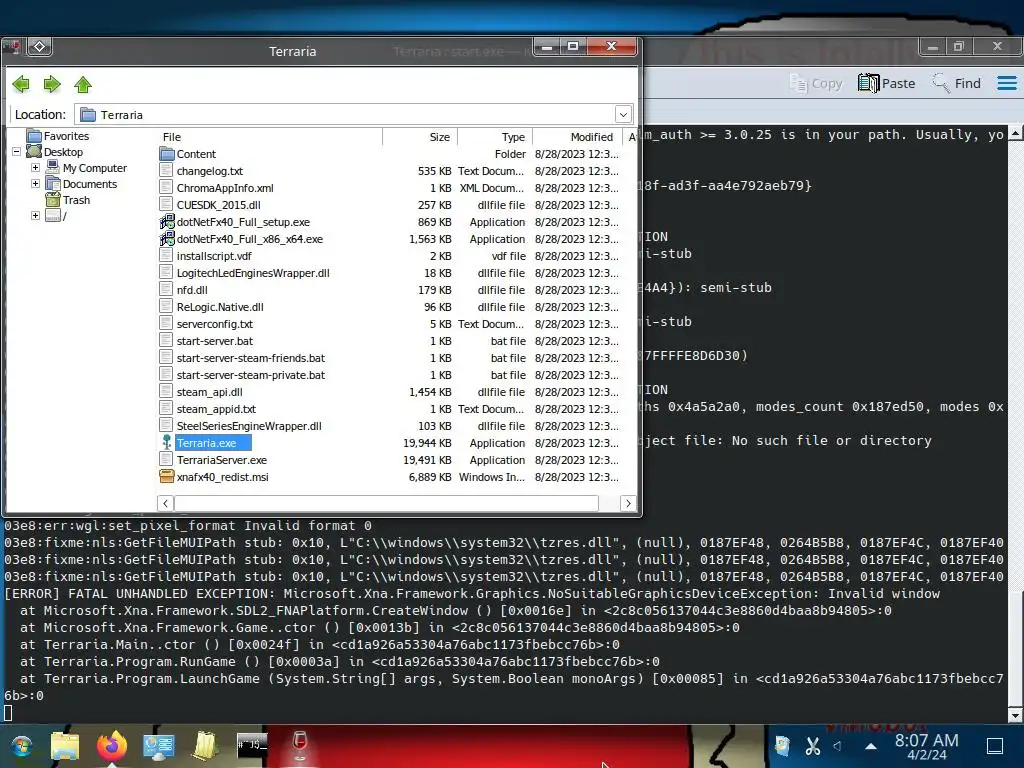Collapse the Desktop tree node

tap(16, 152)
